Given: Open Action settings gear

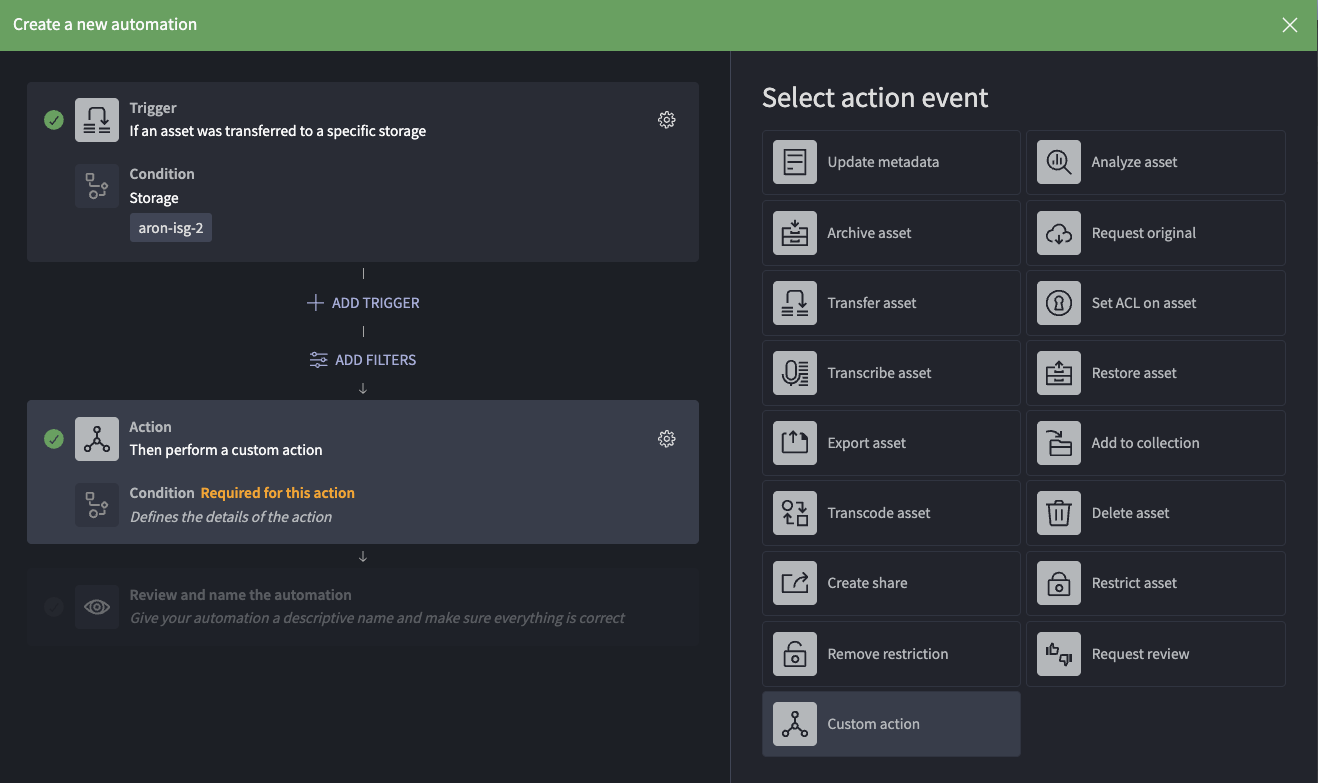Looking at the screenshot, I should pos(667,439).
